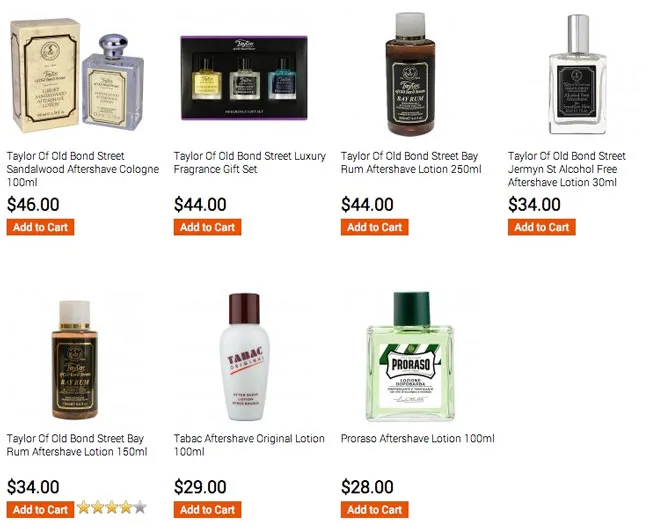Open the Bay Rum 150ml bottle image
Image resolution: width=650 pixels, height=529 pixels.
(75, 359)
